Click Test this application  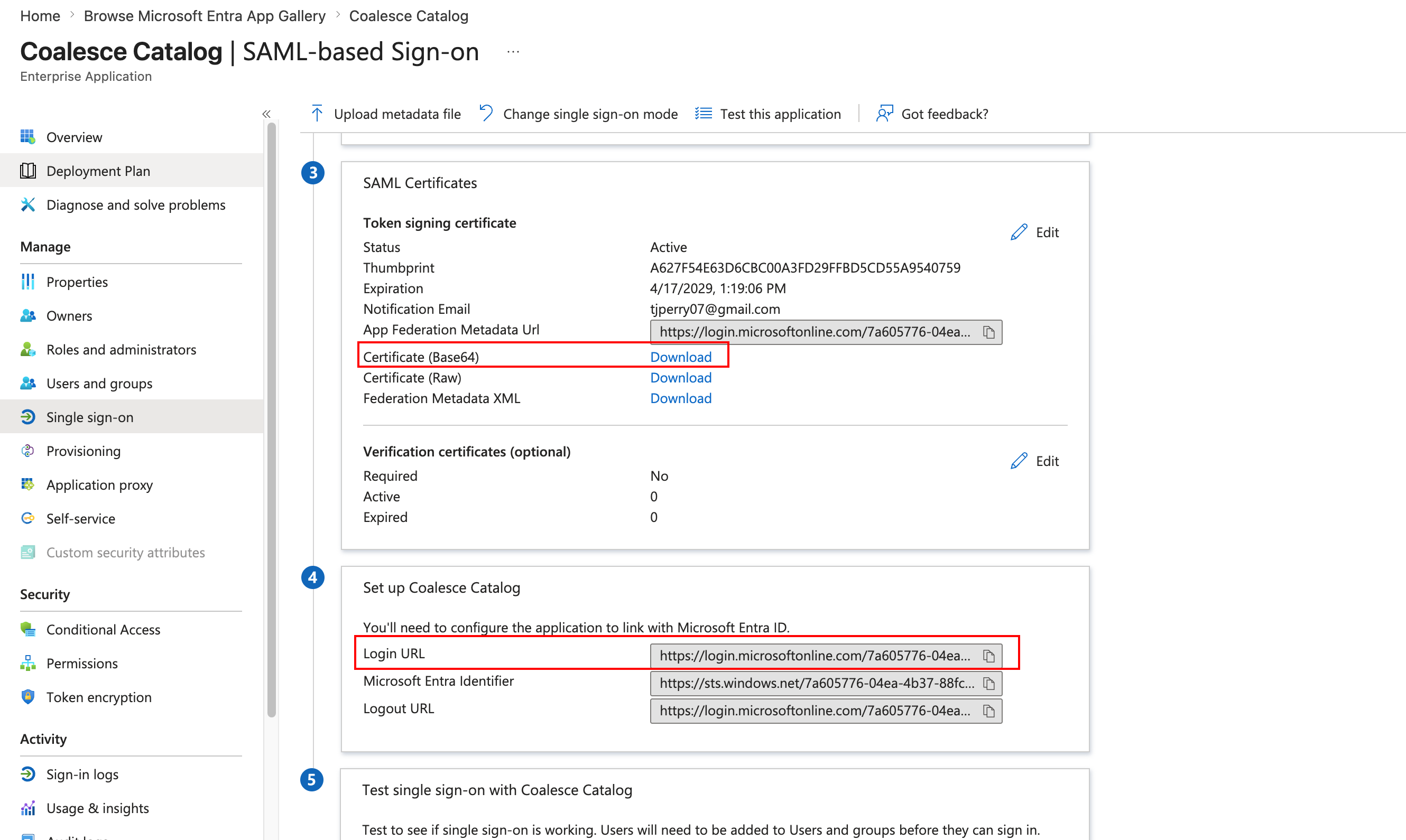point(780,114)
